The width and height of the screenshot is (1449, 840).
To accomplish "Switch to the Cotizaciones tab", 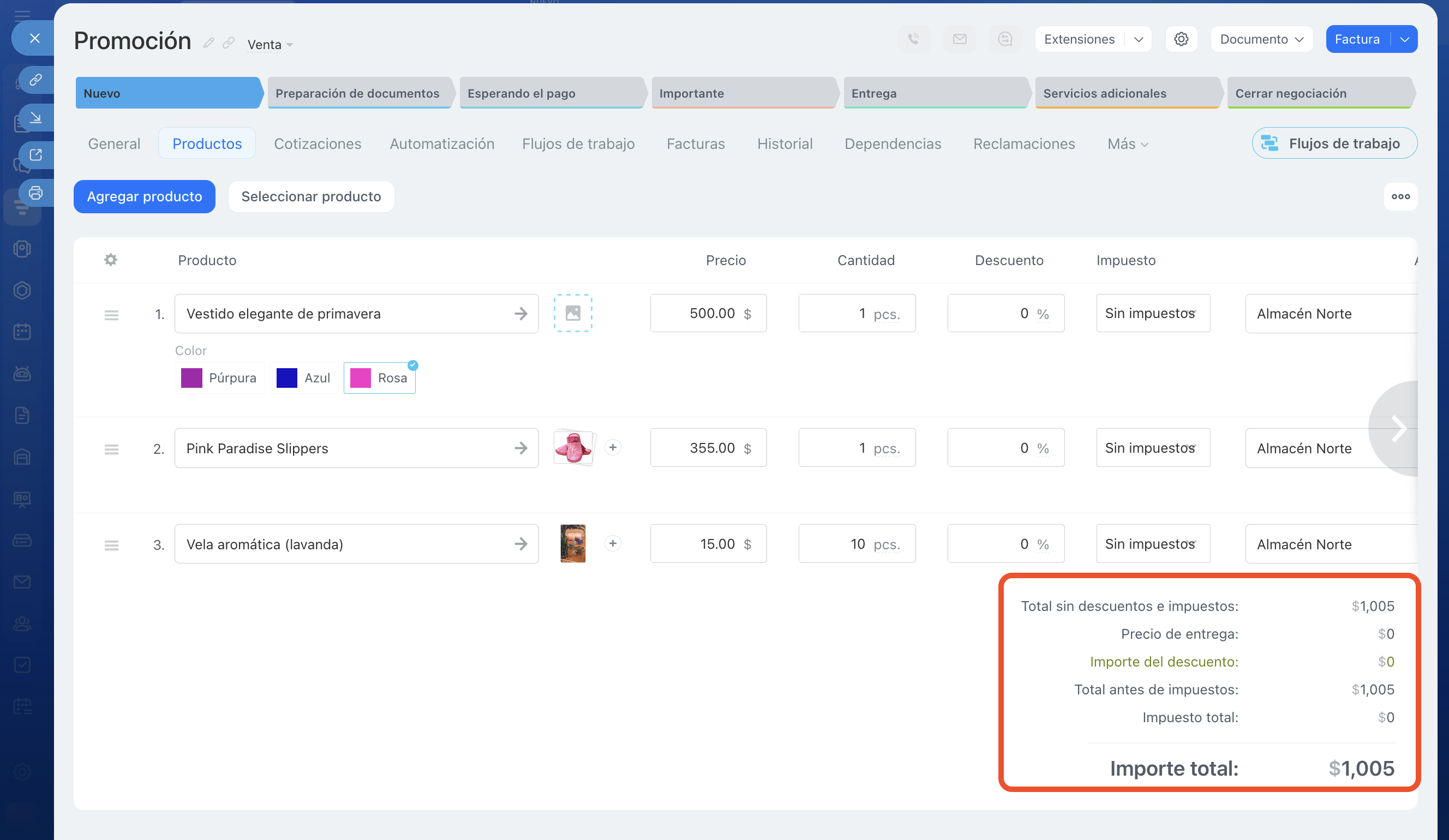I will (x=318, y=144).
